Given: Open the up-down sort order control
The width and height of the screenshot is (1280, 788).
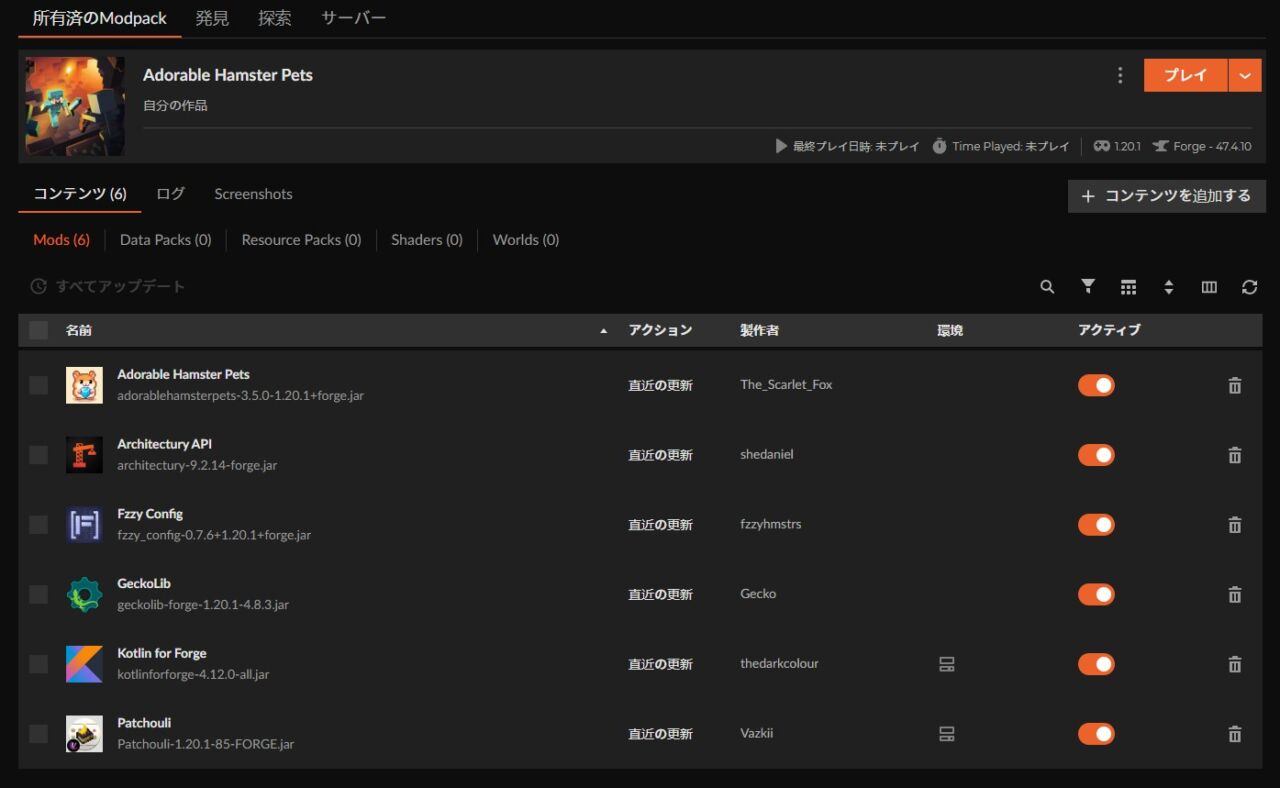Looking at the screenshot, I should tap(1168, 287).
